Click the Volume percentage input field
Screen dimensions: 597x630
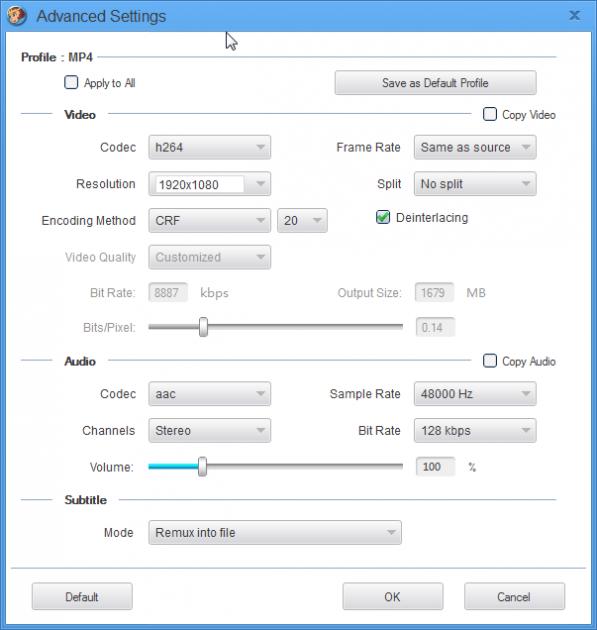point(435,466)
